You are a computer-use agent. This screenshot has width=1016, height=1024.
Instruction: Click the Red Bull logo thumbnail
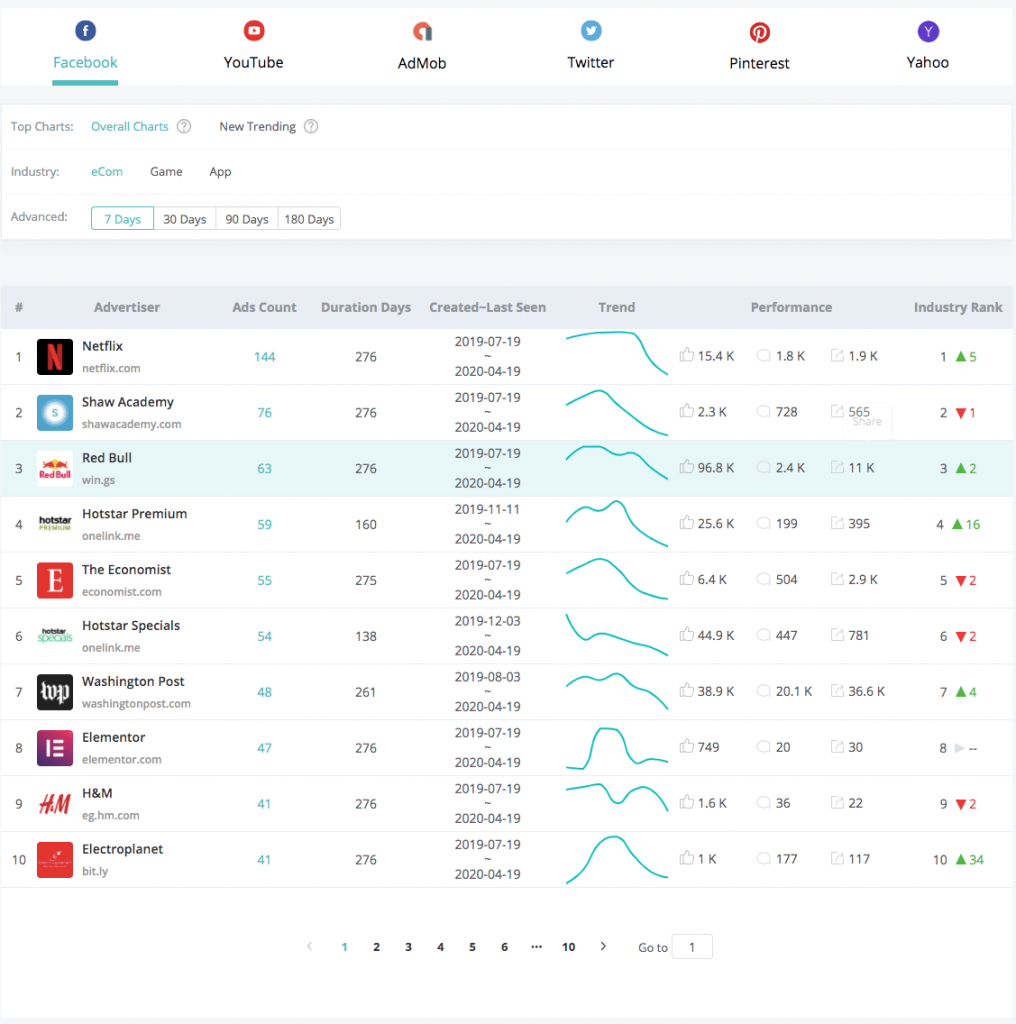55,468
